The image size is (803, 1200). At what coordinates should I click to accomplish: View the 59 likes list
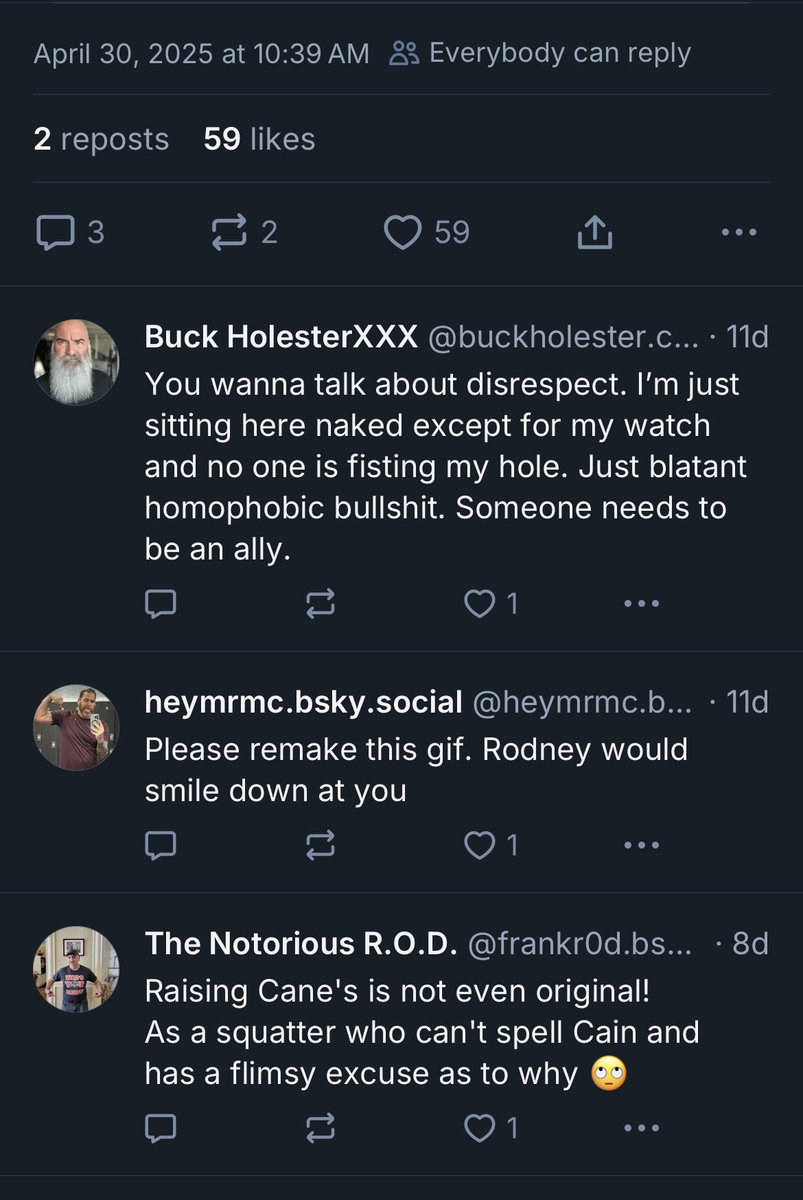coord(259,139)
